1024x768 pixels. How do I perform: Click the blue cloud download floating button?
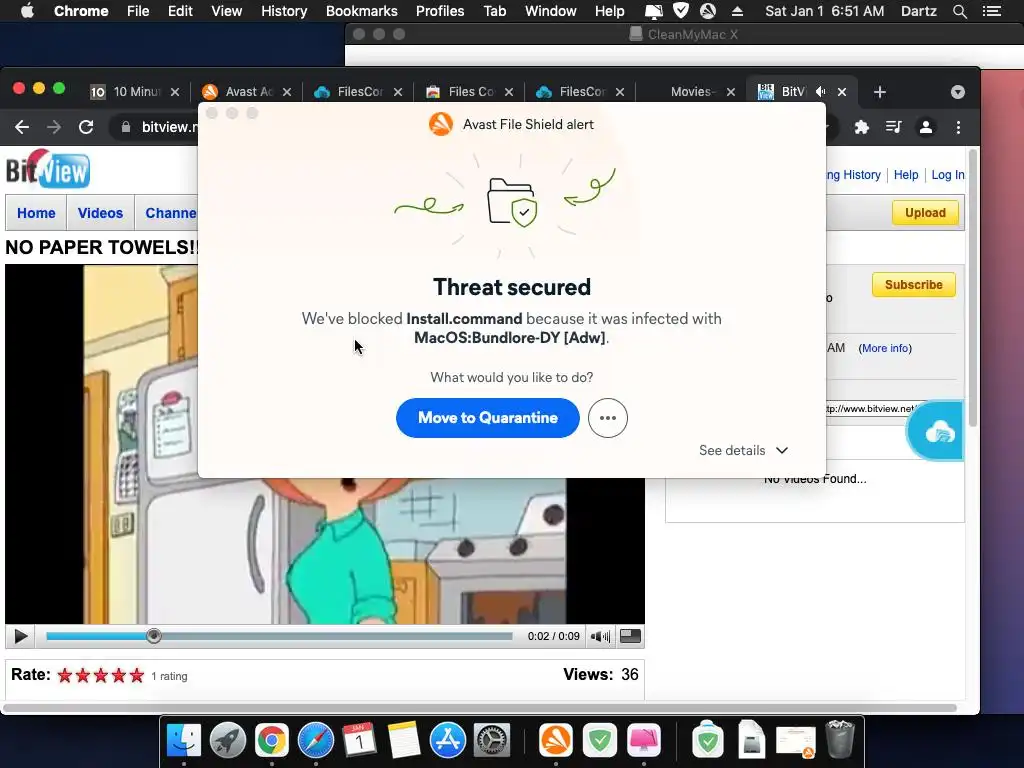coord(937,431)
